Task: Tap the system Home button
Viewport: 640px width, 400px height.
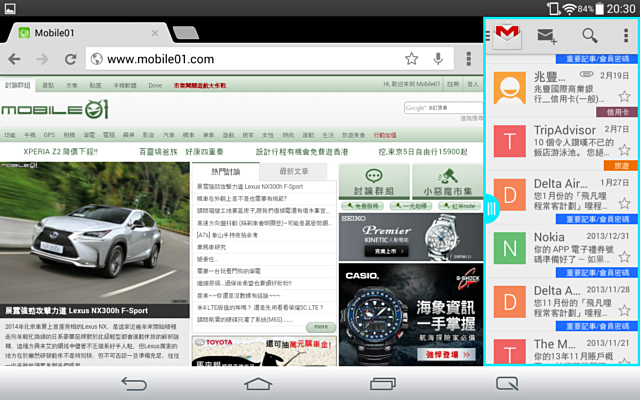Action: click(x=258, y=384)
